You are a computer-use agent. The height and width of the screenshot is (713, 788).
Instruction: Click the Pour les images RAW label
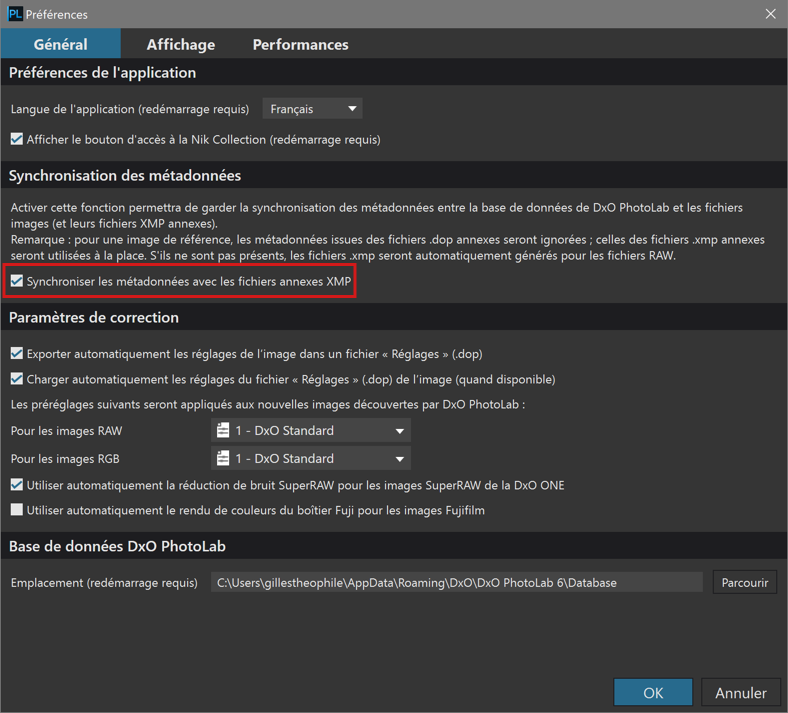[66, 431]
